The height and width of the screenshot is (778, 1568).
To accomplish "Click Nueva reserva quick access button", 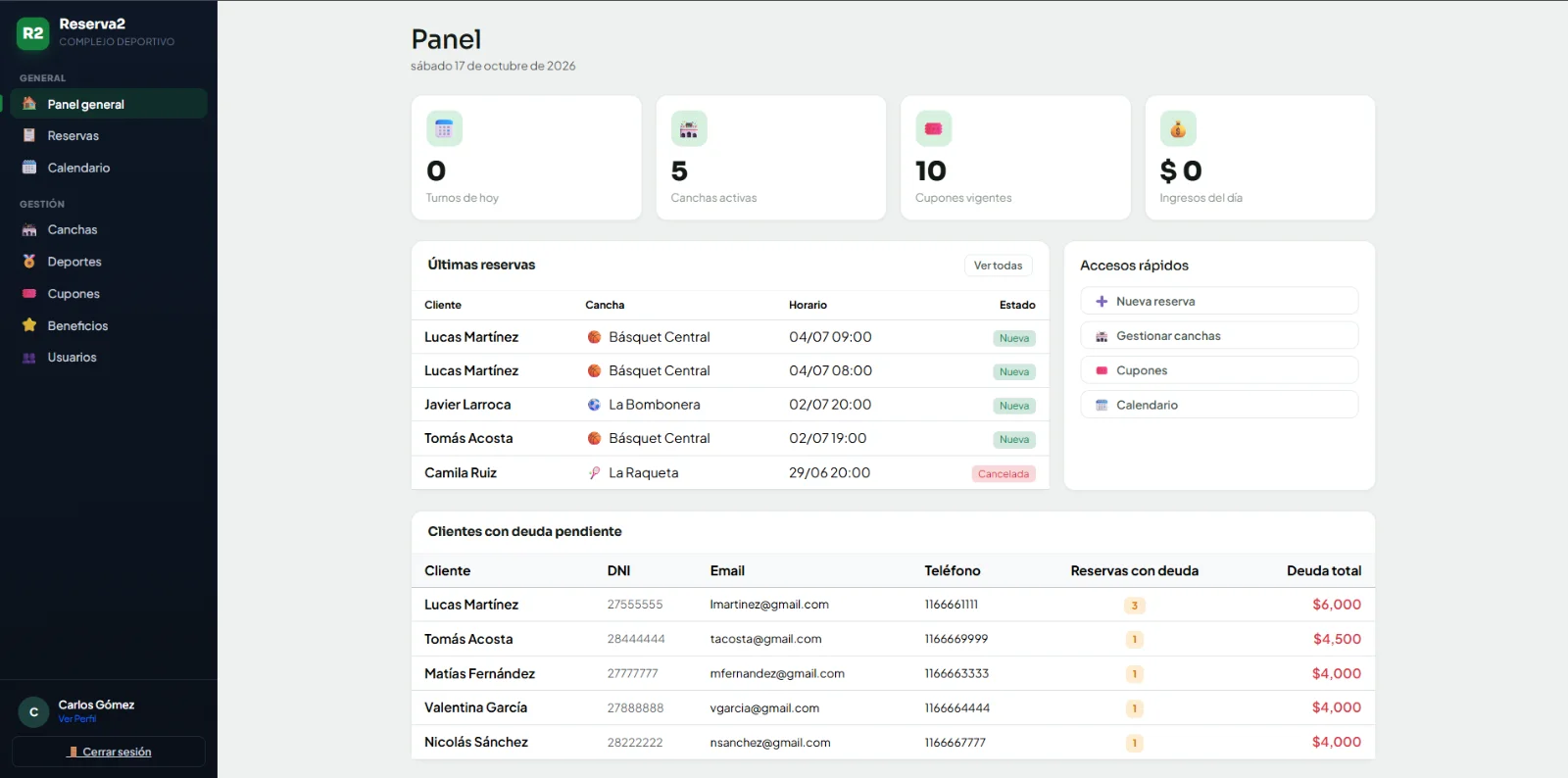I will (1219, 301).
